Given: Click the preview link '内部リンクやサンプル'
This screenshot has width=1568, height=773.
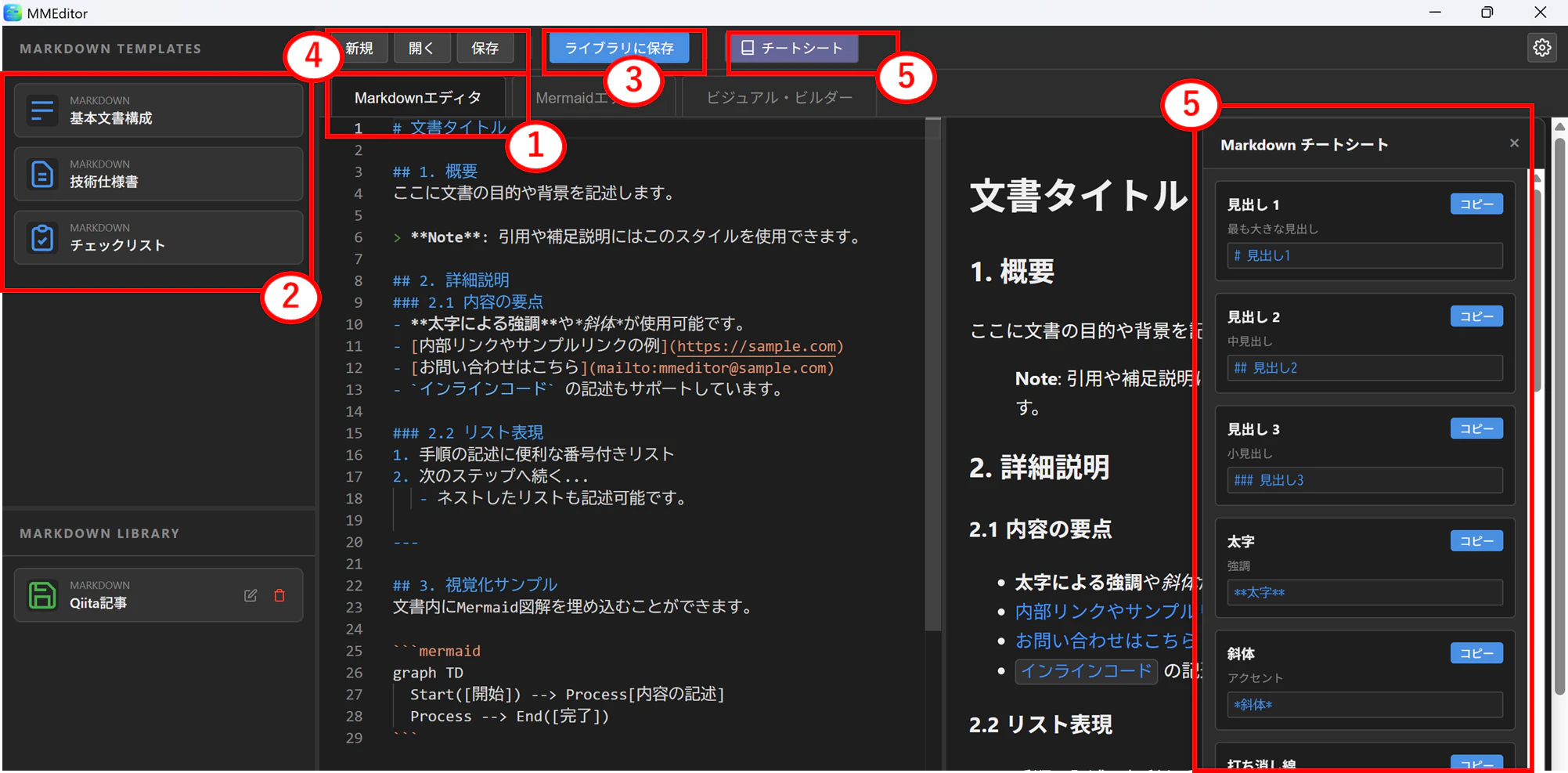Looking at the screenshot, I should click(x=1104, y=611).
